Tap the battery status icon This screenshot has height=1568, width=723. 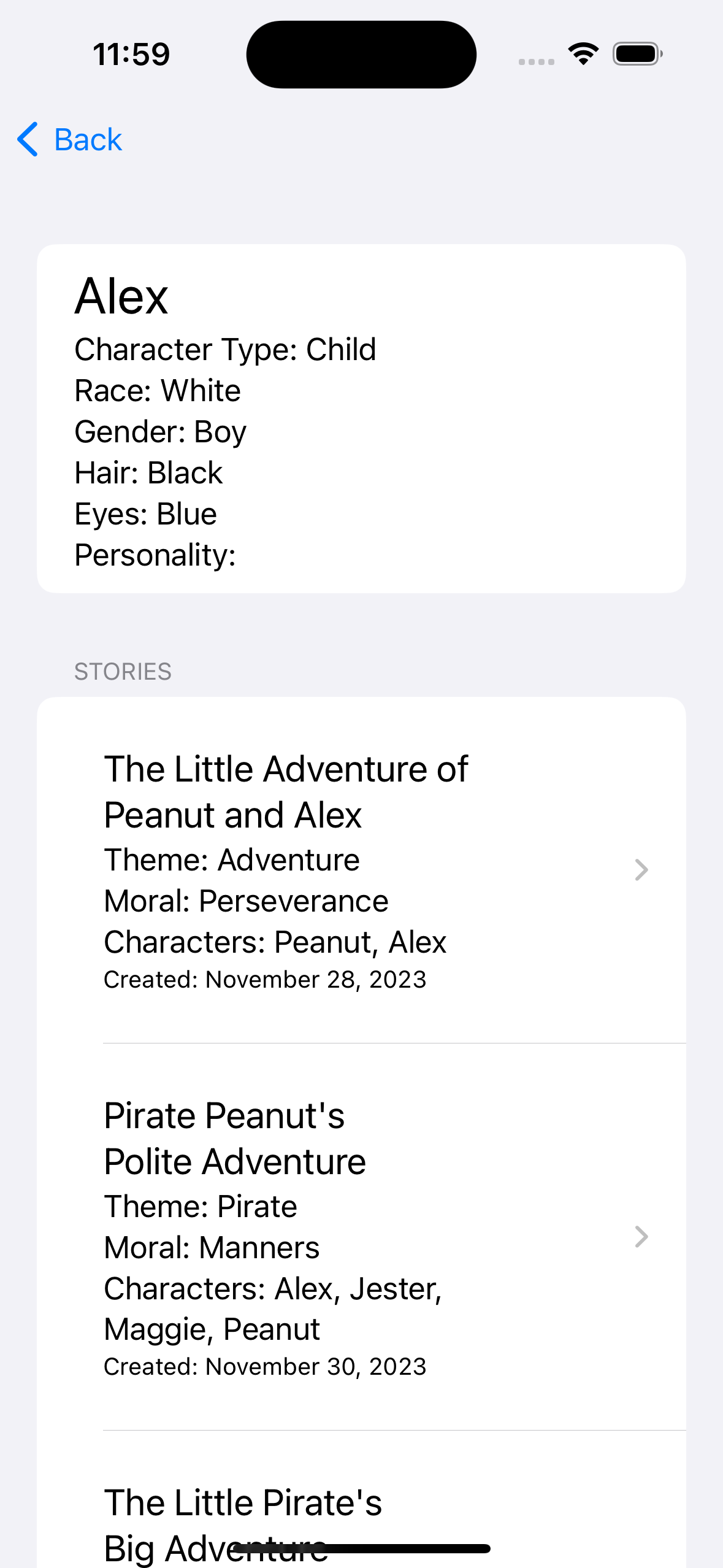click(637, 54)
